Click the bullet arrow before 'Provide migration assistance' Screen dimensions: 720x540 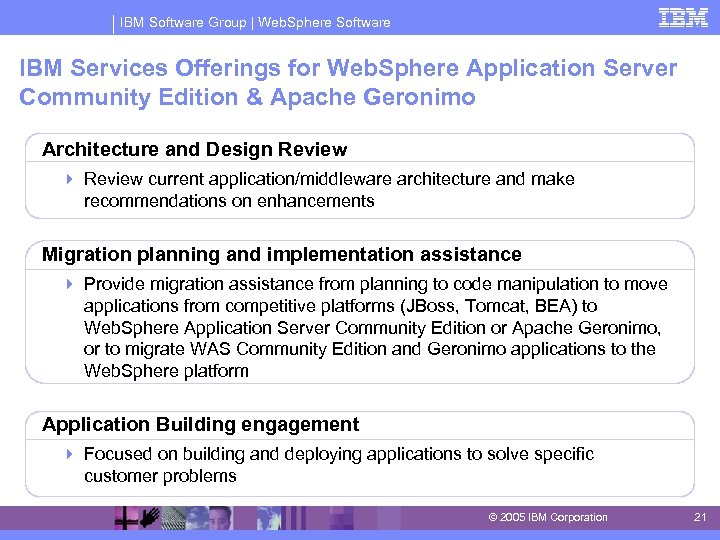pos(69,284)
